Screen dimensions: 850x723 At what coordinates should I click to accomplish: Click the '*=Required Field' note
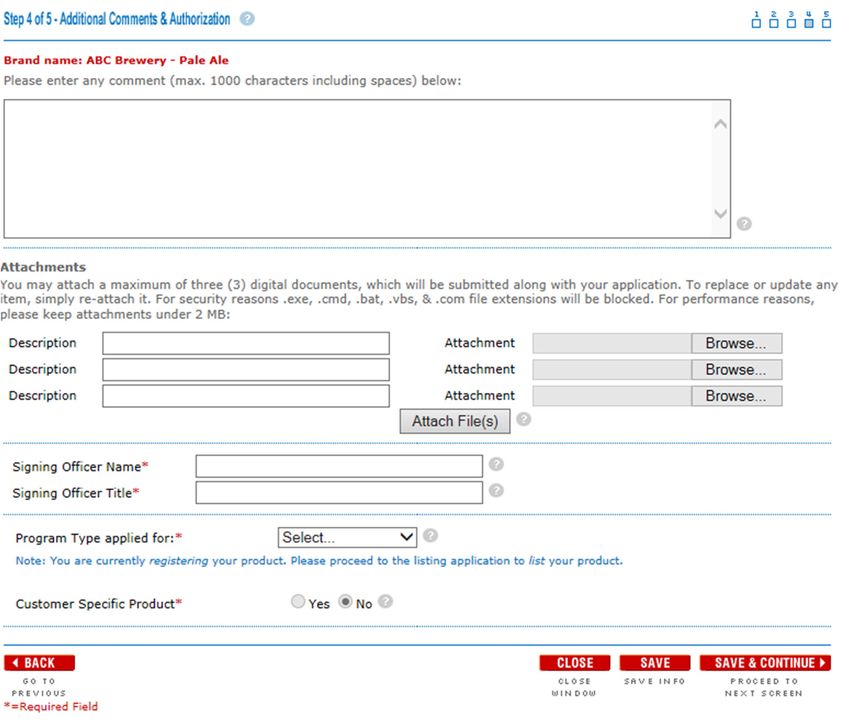pyautogui.click(x=51, y=706)
